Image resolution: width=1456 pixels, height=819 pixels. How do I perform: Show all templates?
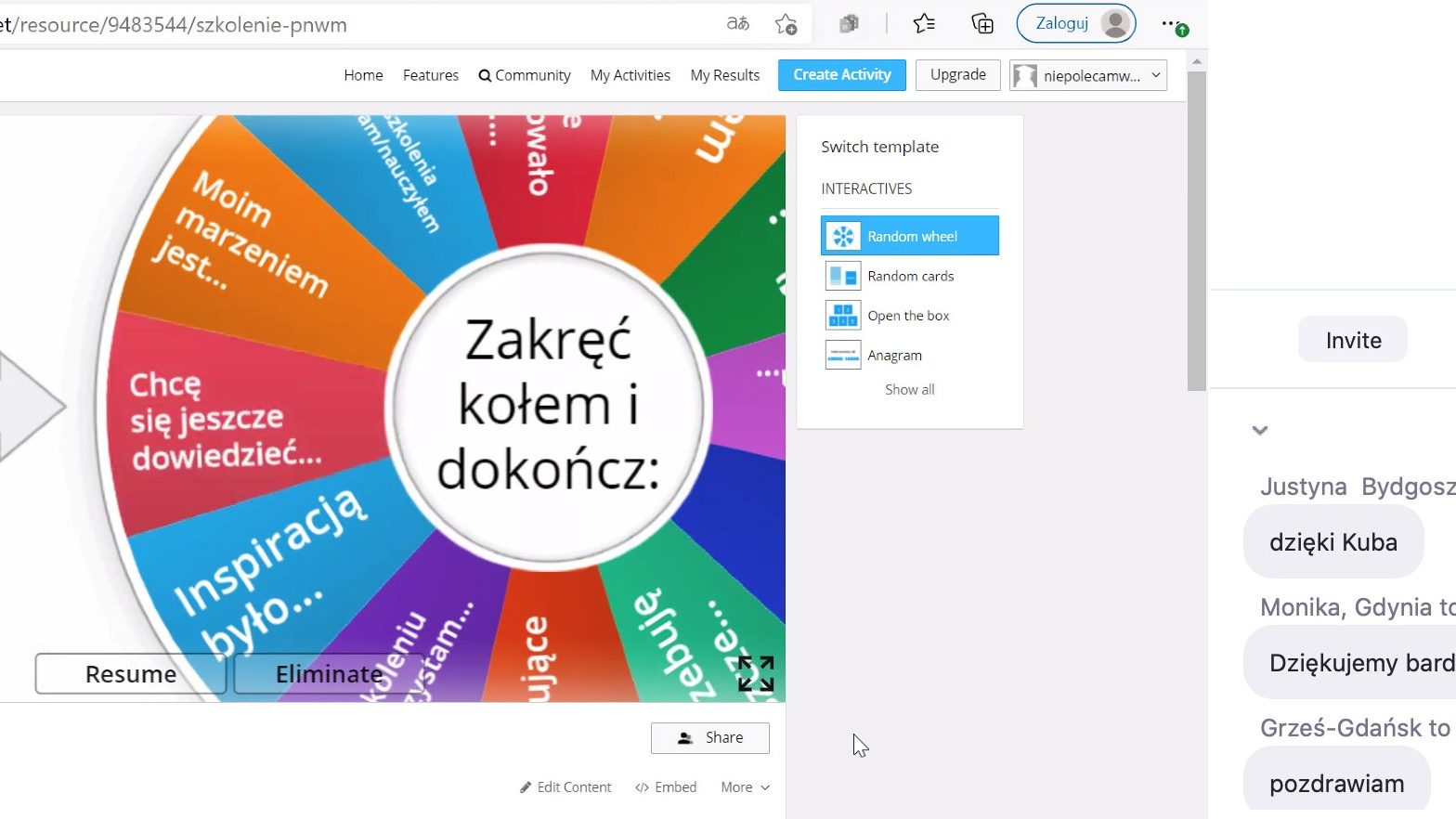click(x=910, y=390)
